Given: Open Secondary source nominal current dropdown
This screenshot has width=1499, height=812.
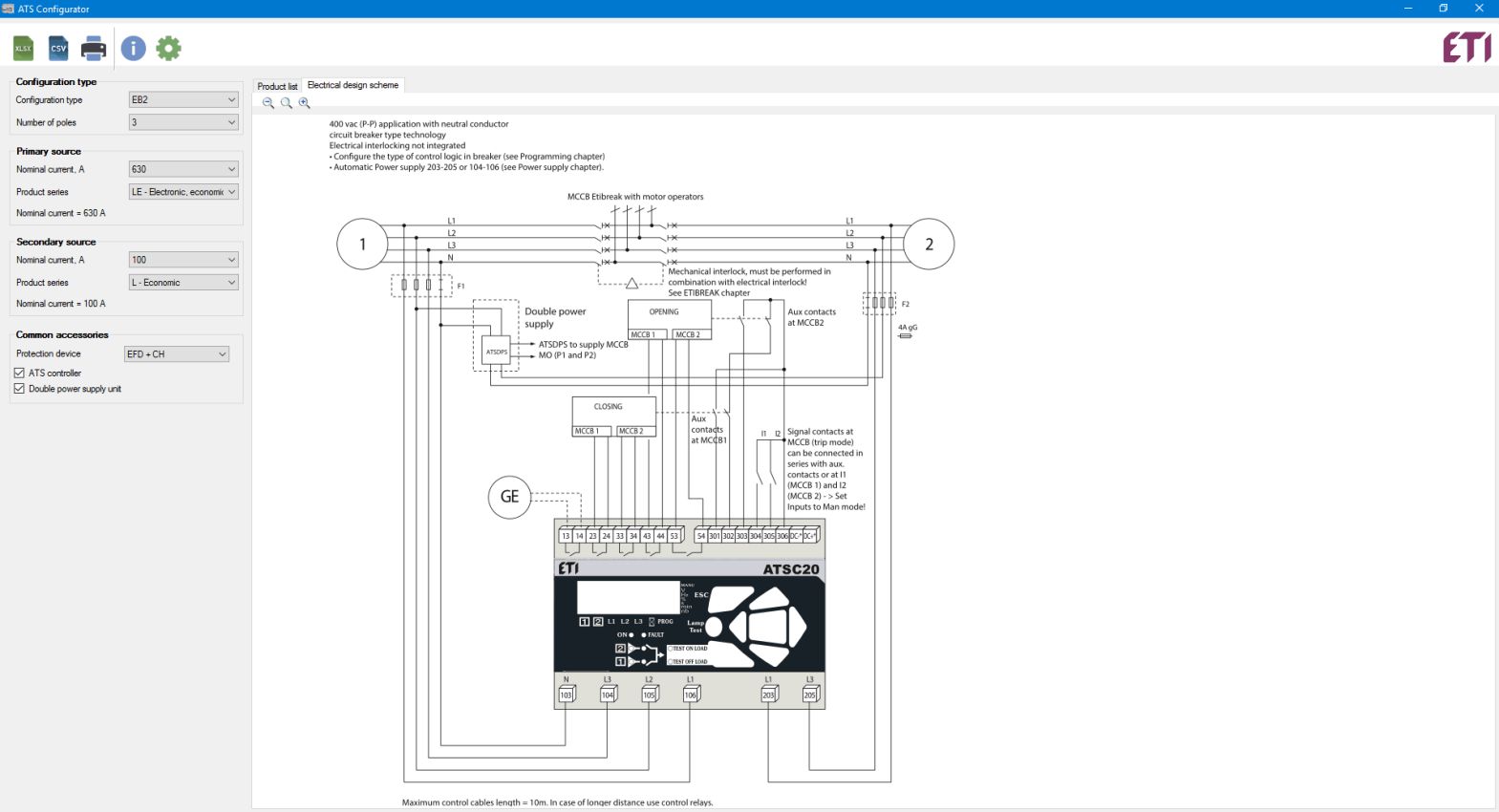Looking at the screenshot, I should [x=183, y=260].
